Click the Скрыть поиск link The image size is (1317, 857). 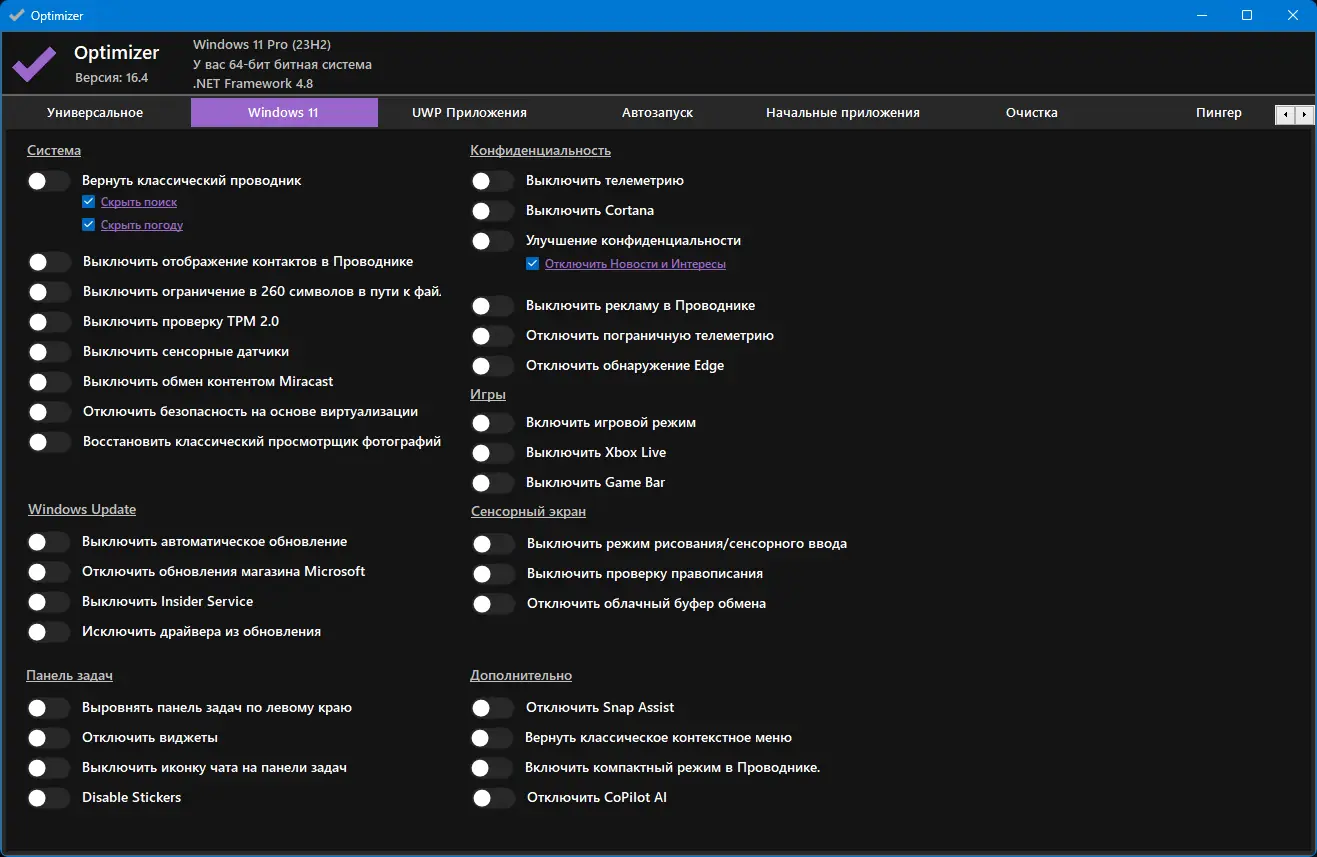139,202
